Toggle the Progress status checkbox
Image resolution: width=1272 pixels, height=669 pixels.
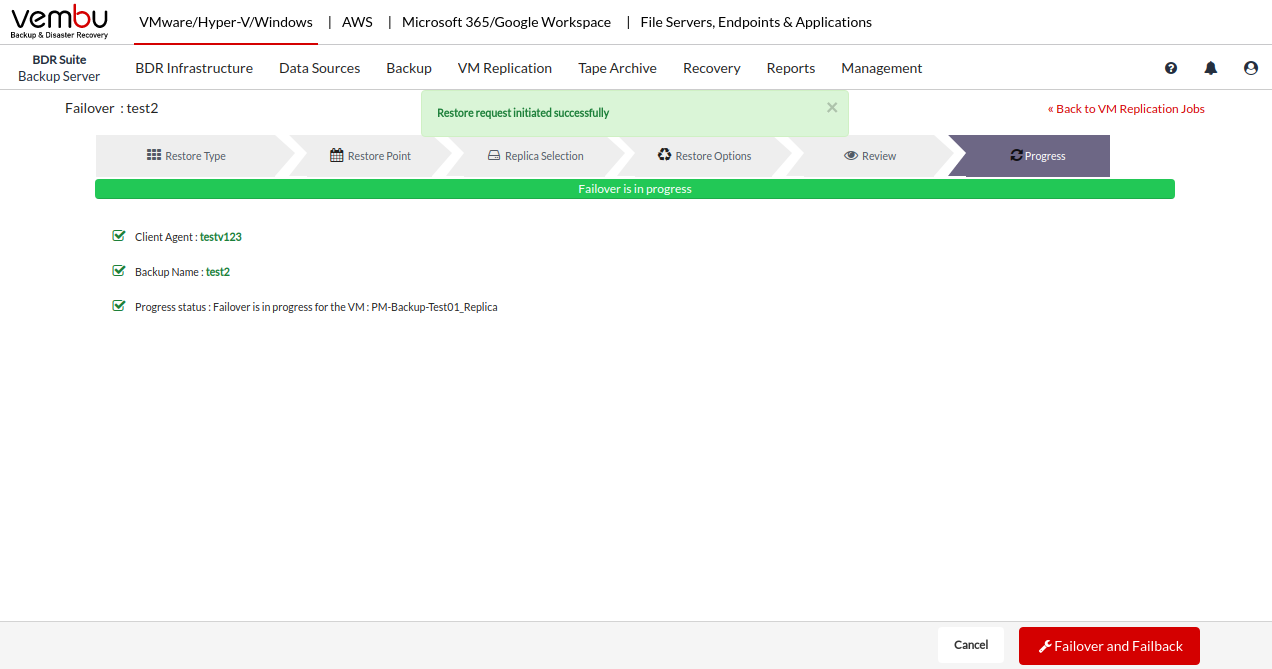pyautogui.click(x=119, y=306)
